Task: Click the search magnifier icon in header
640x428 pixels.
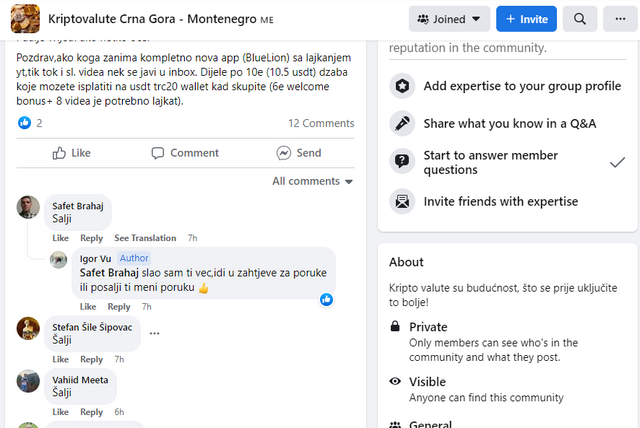Action: coord(580,19)
